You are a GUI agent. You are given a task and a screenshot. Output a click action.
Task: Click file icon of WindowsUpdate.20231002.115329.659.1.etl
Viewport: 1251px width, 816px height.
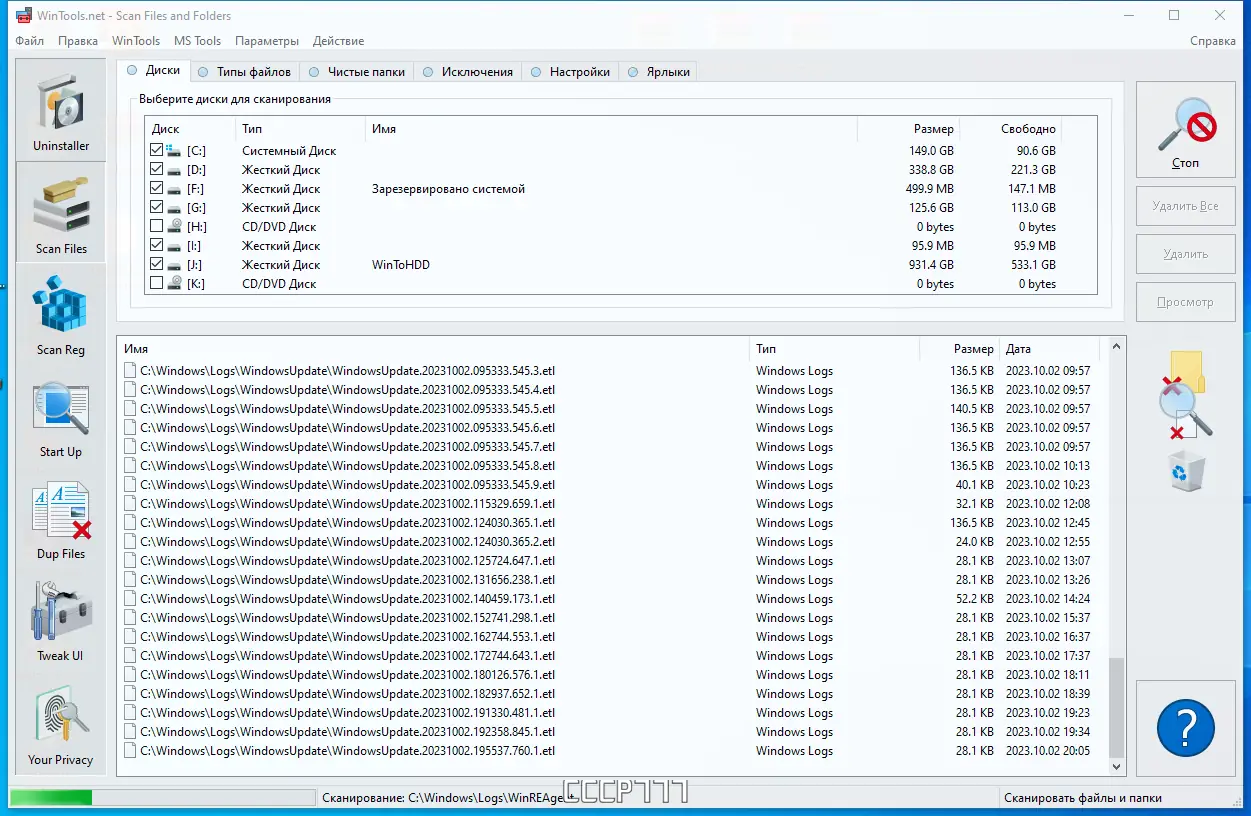click(x=130, y=504)
